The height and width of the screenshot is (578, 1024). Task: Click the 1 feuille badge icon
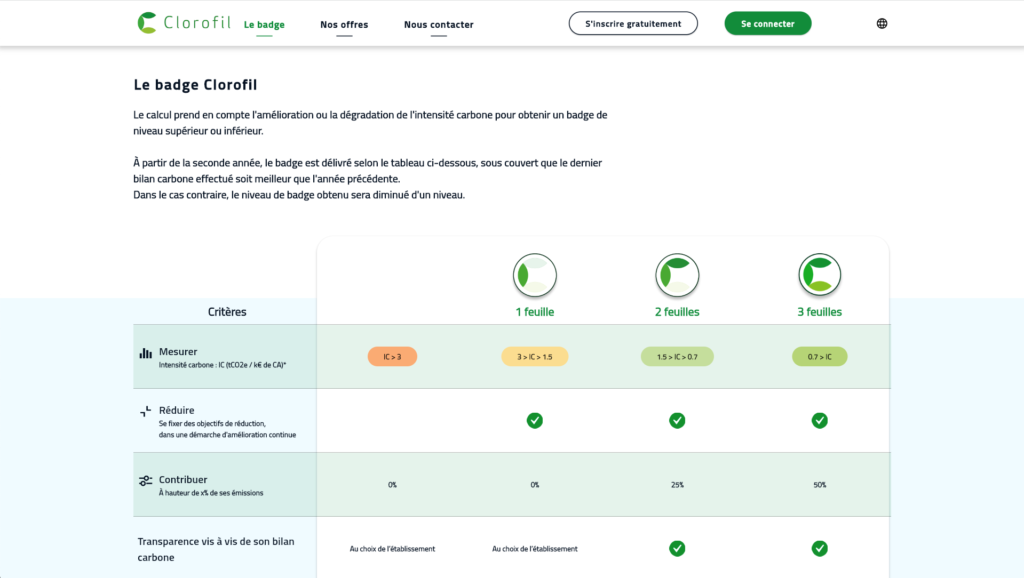click(x=535, y=274)
